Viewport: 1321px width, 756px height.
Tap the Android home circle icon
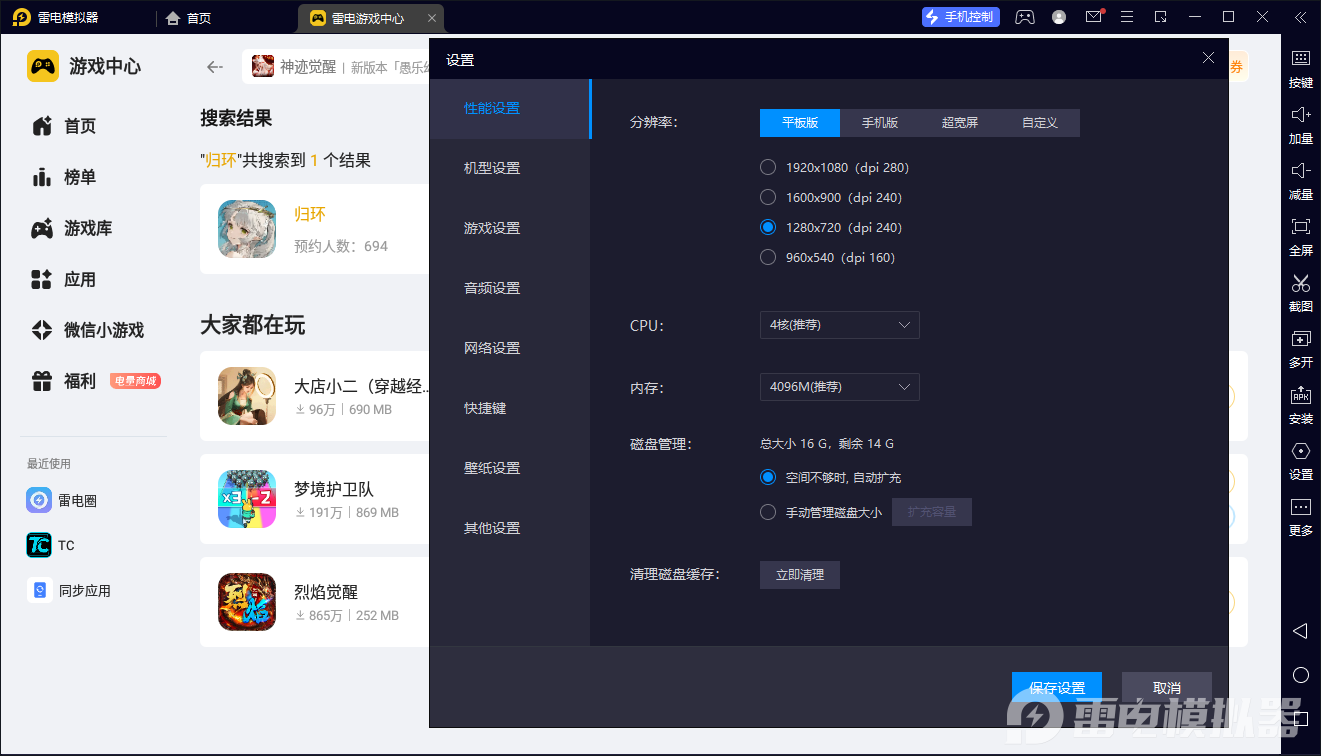pos(1300,675)
